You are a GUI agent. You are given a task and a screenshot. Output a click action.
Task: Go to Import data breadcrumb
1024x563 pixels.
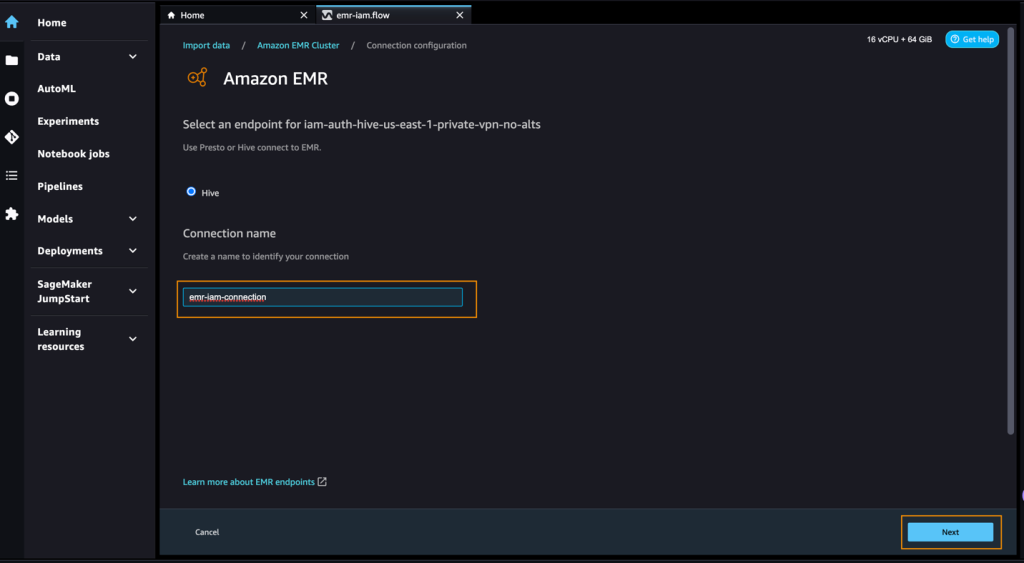pyautogui.click(x=206, y=45)
